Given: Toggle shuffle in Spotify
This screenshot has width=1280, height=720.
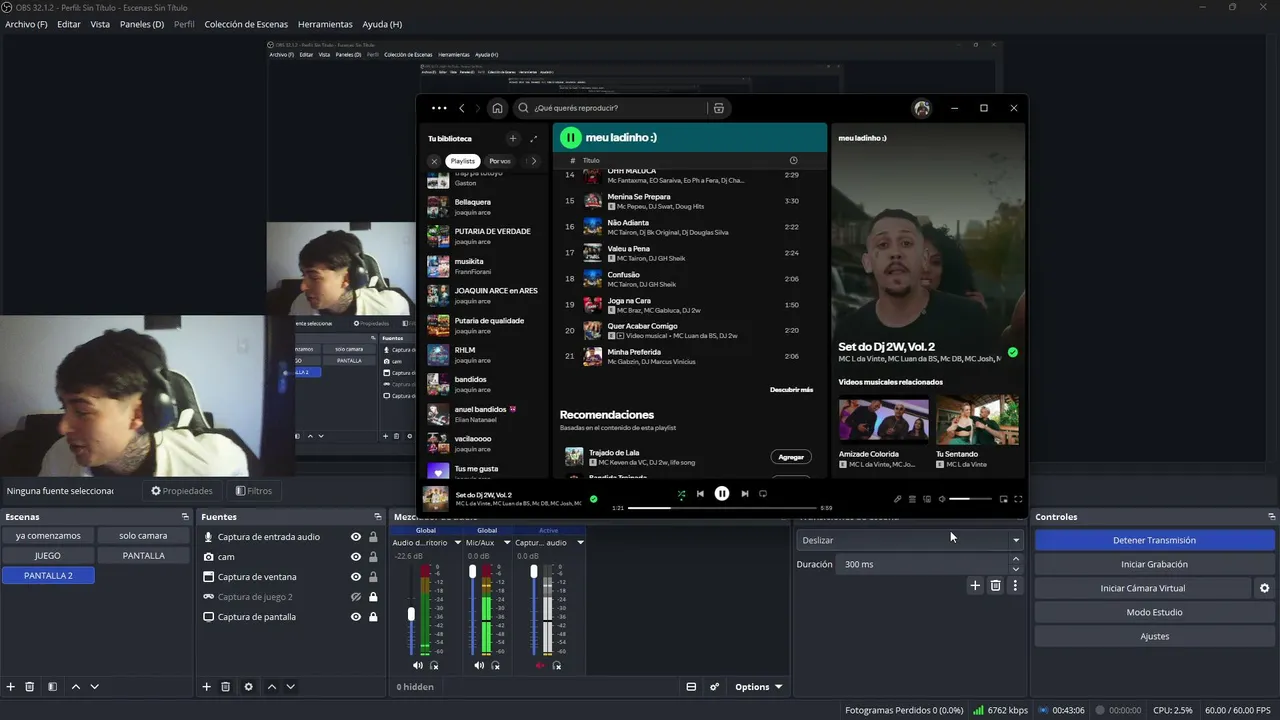Looking at the screenshot, I should point(681,494).
